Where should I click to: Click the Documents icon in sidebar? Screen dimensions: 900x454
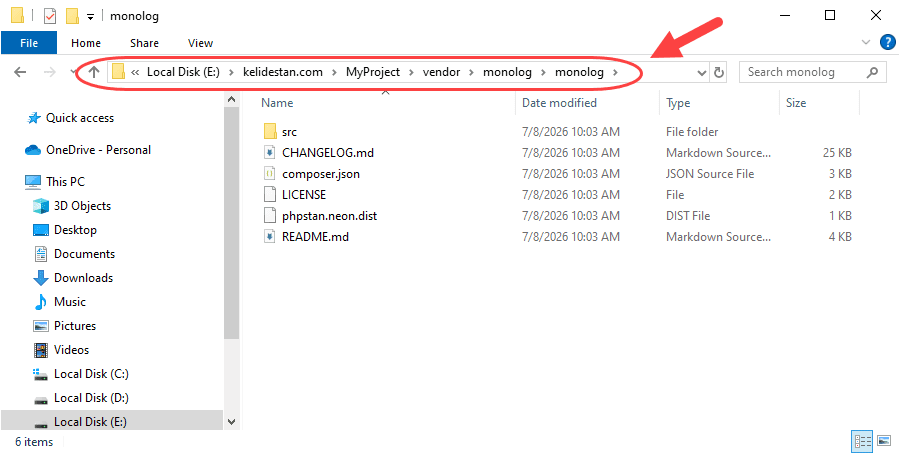point(41,254)
